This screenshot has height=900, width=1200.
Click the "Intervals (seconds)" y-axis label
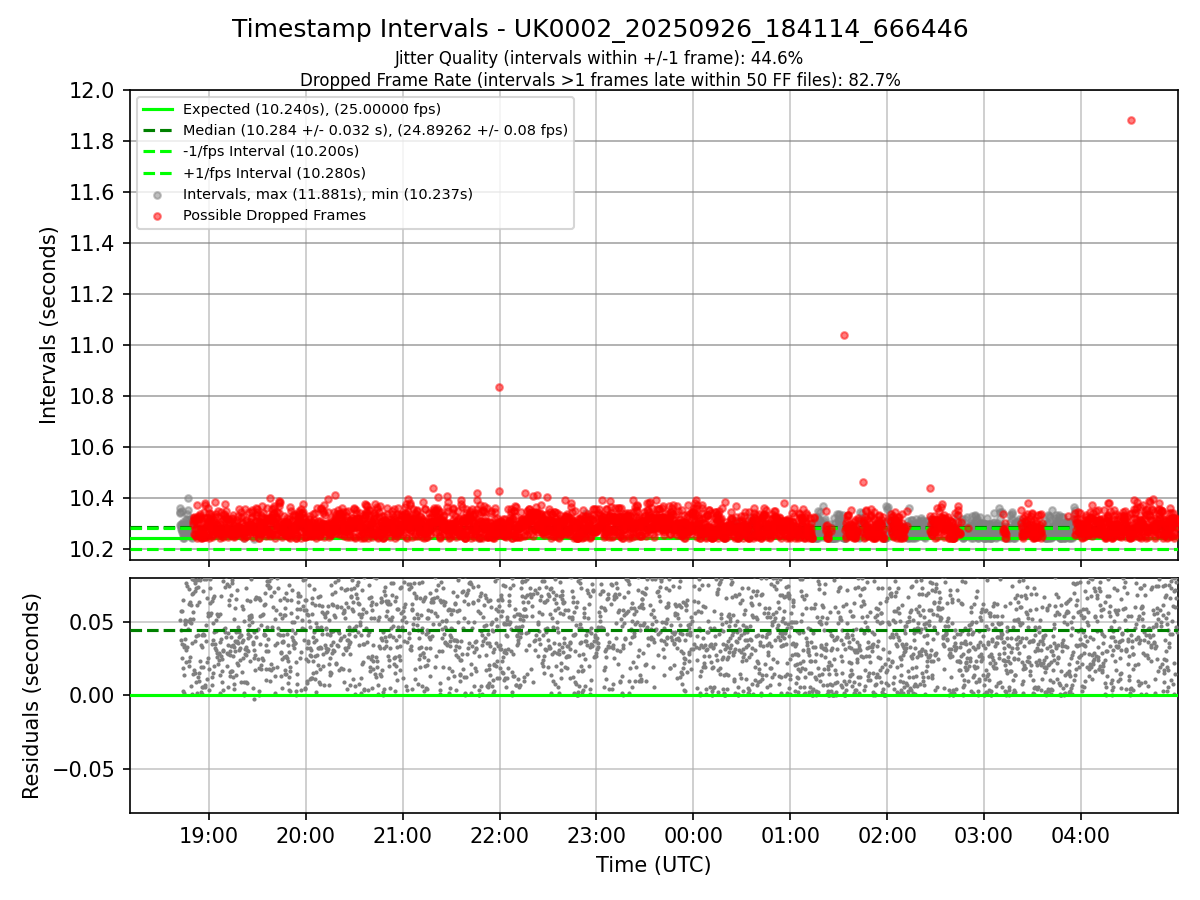[x=49, y=325]
